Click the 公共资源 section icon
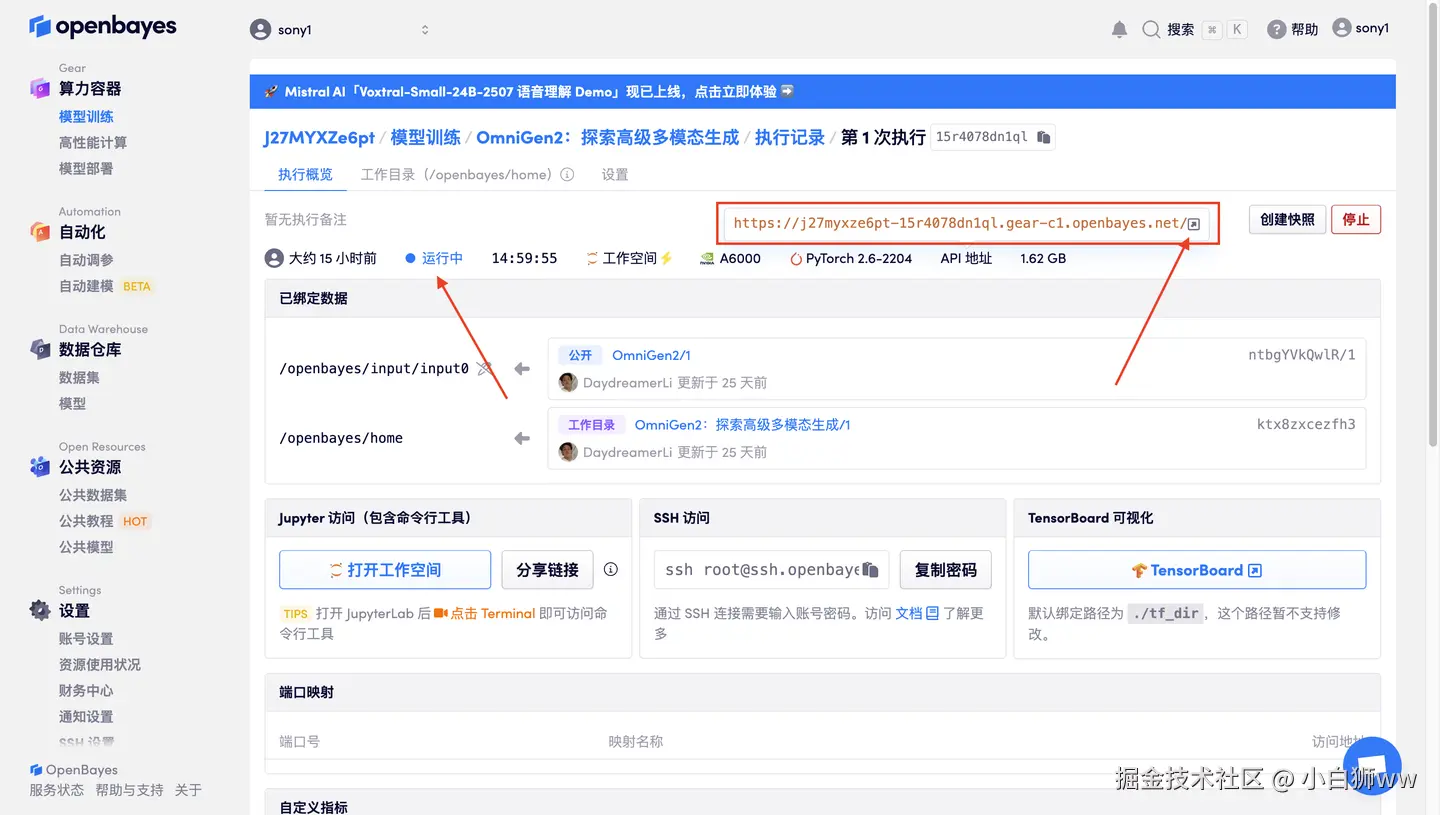1440x815 pixels. point(40,467)
